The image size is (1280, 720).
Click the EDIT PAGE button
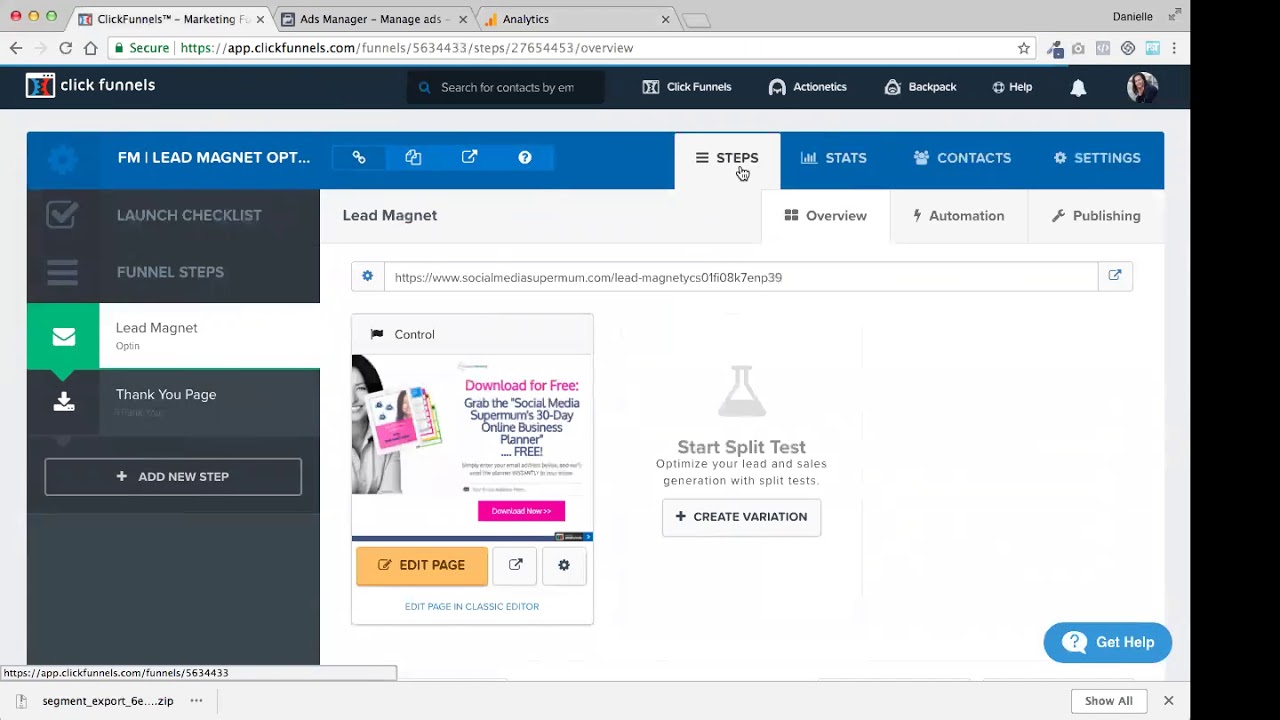421,565
